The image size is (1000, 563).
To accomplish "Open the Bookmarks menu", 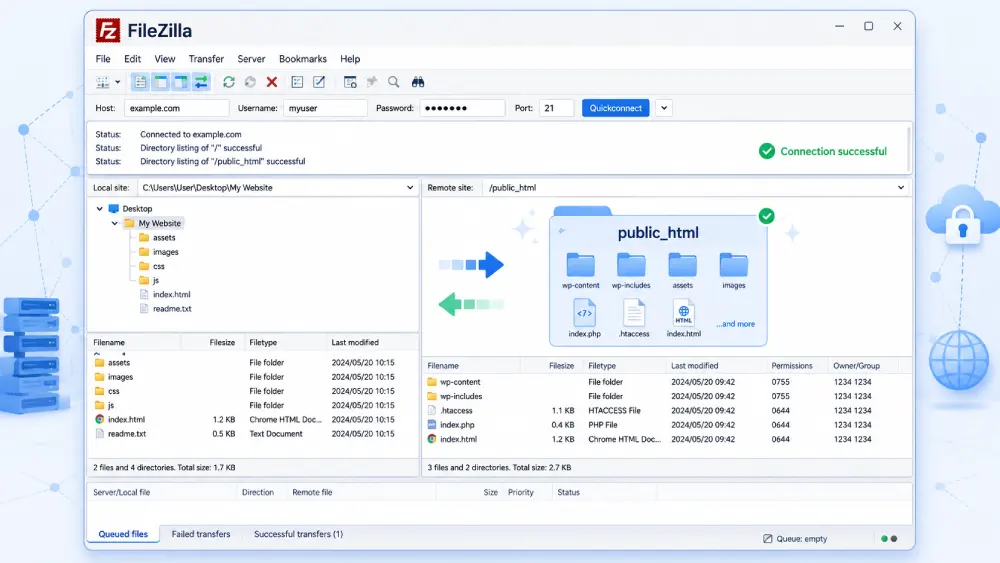I will point(303,59).
